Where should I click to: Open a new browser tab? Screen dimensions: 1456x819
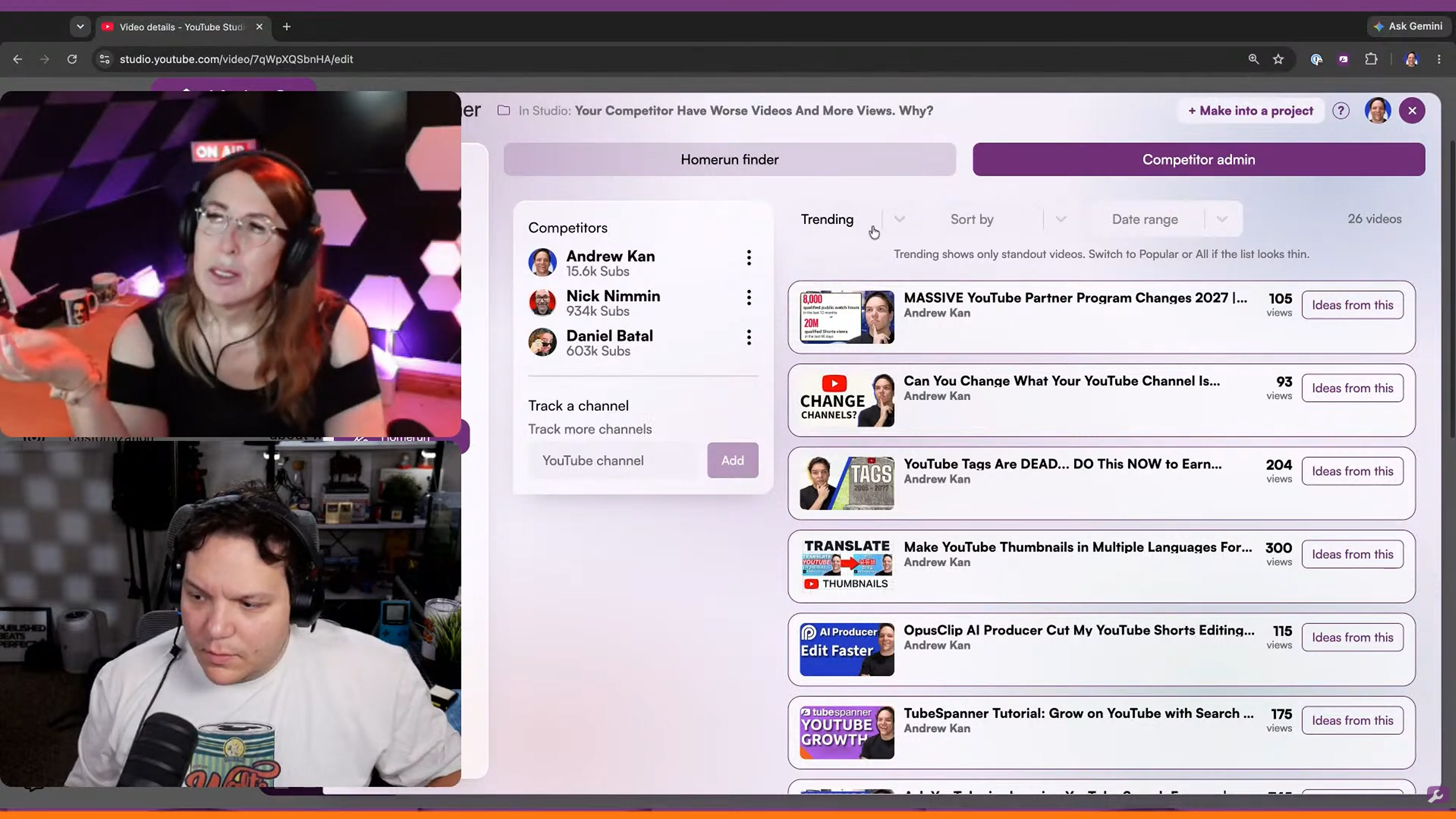point(287,27)
